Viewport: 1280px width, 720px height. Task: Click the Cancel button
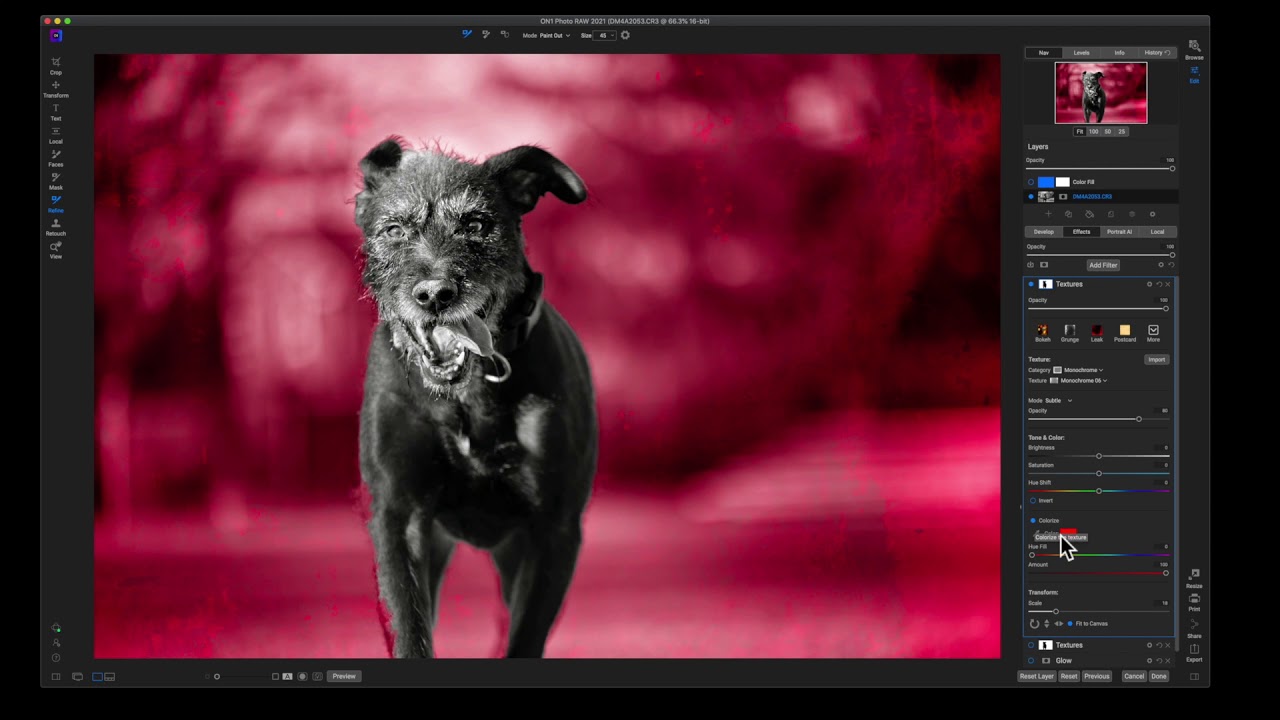1134,676
